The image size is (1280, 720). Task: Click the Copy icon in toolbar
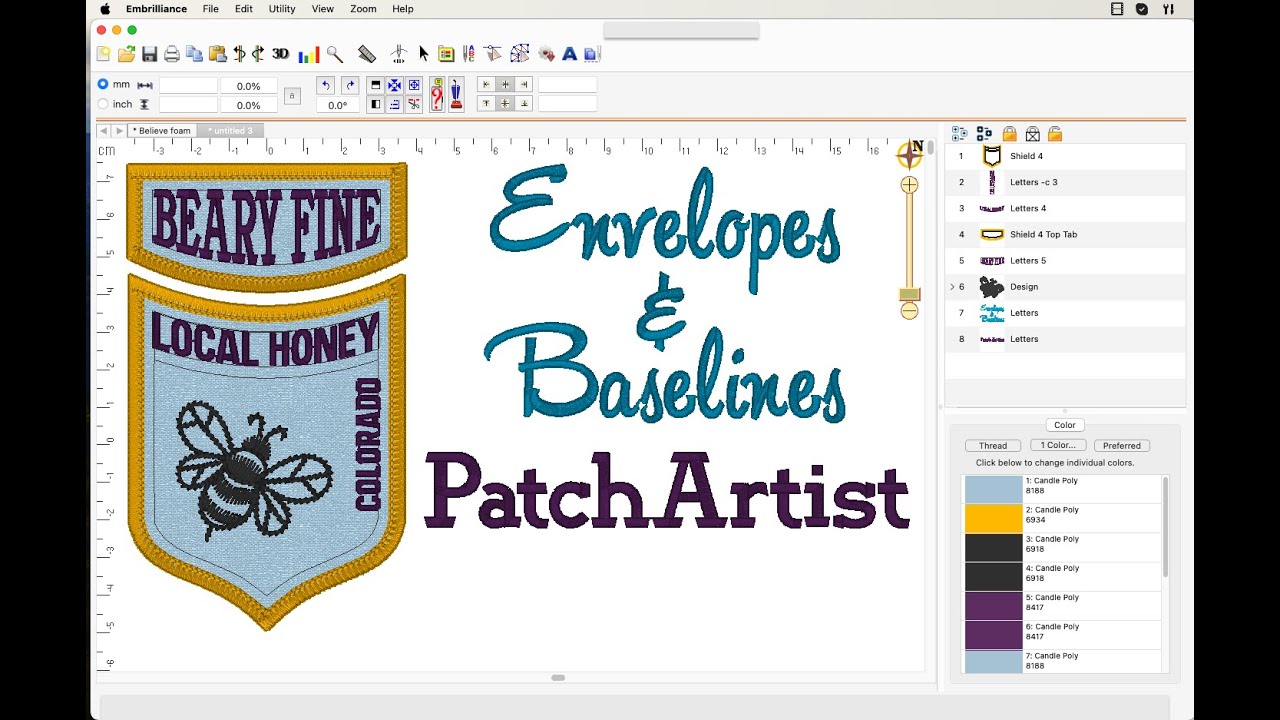tap(194, 54)
